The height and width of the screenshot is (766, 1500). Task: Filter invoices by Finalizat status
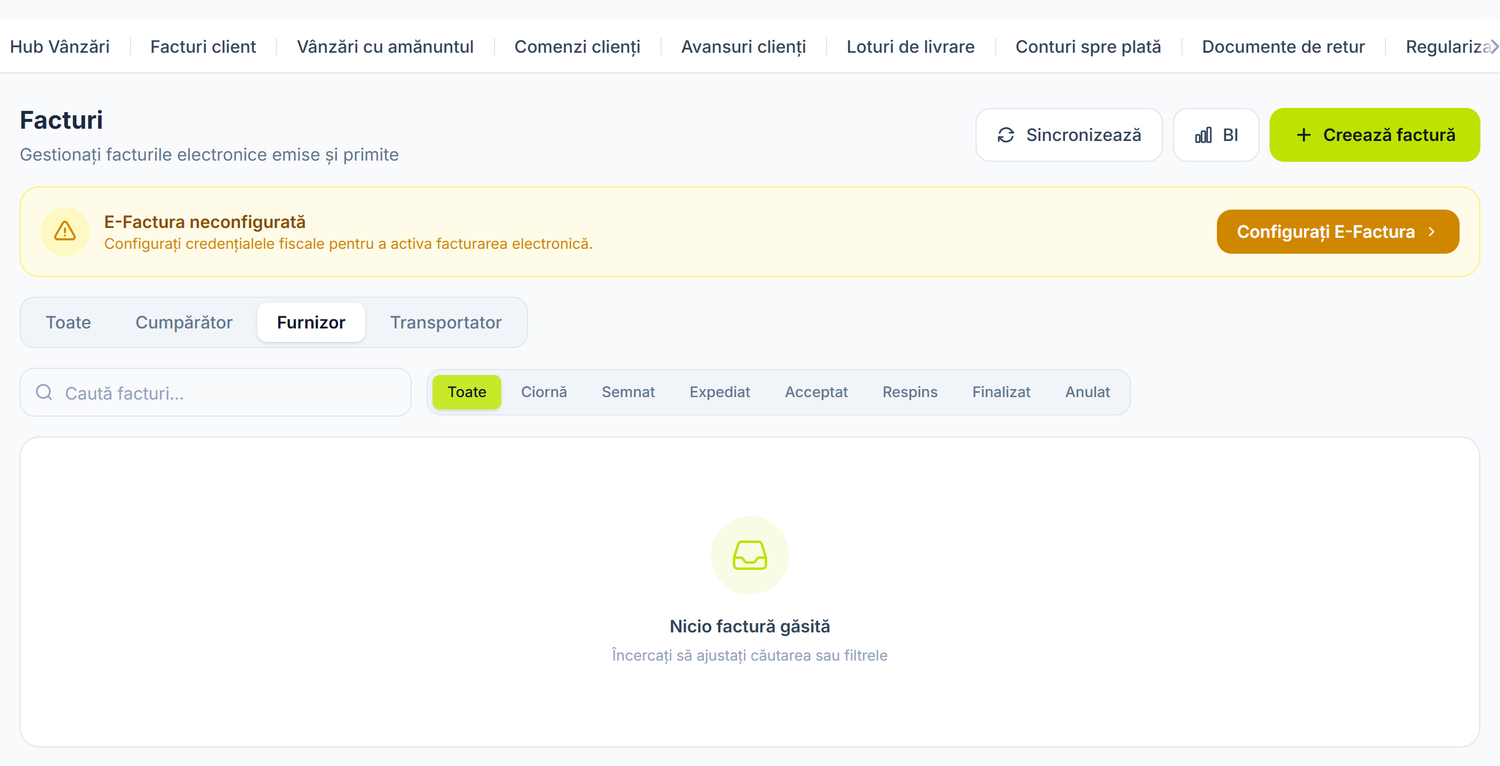[1001, 392]
